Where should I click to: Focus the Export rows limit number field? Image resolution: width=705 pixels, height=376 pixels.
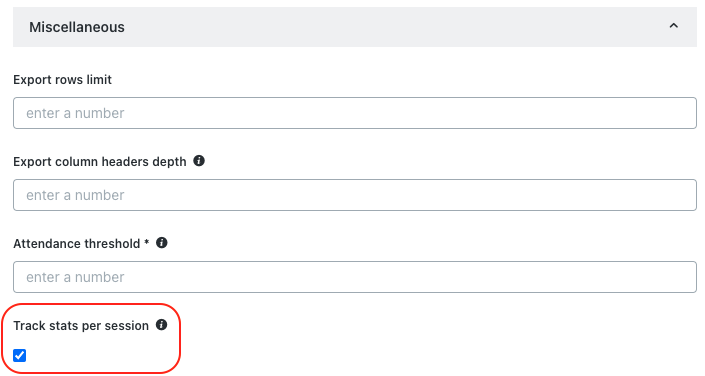355,113
